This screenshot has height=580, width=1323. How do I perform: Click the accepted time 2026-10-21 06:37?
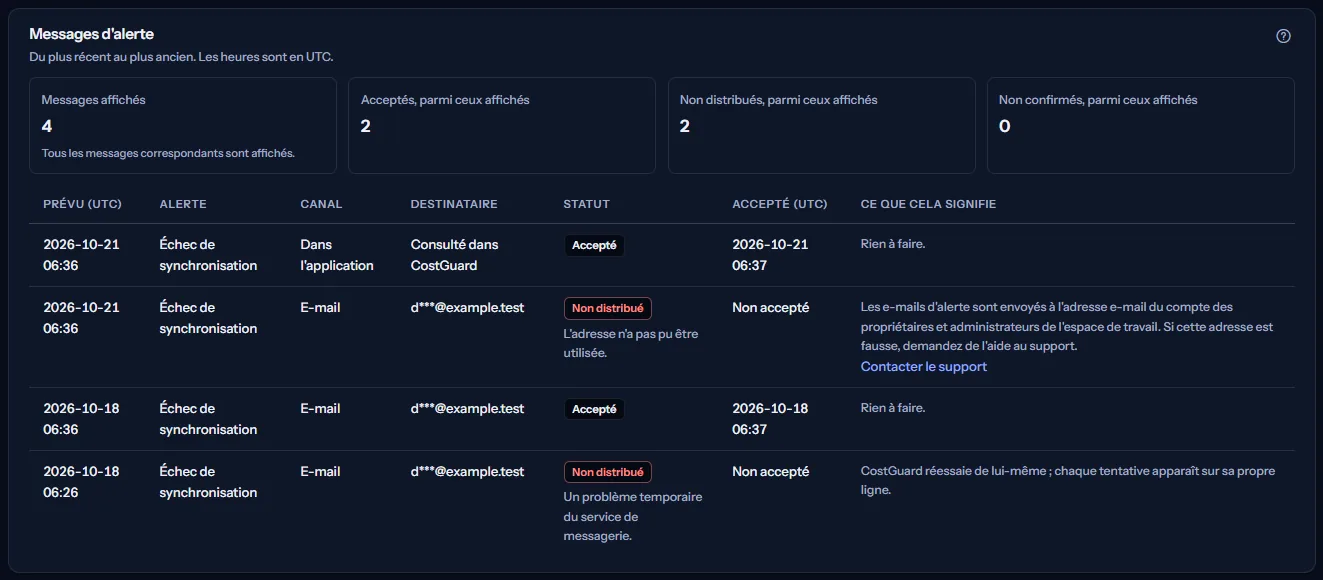coord(770,255)
